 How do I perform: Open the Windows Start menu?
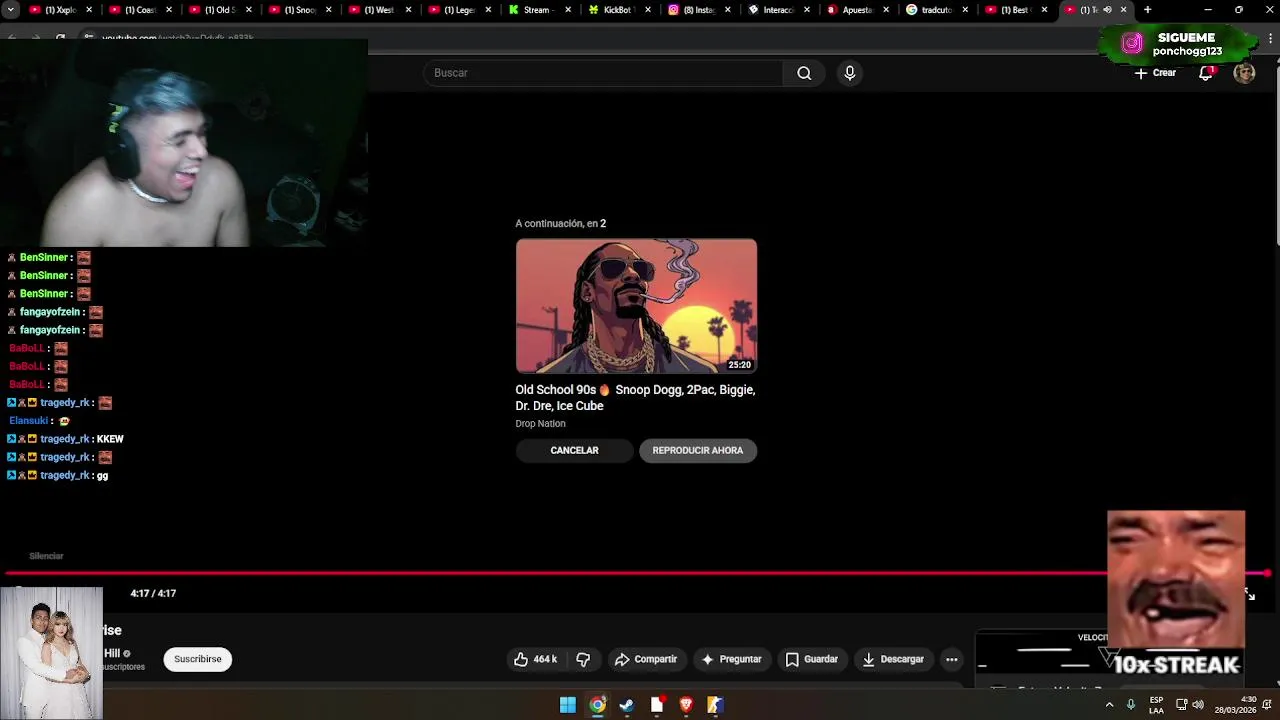click(x=568, y=705)
